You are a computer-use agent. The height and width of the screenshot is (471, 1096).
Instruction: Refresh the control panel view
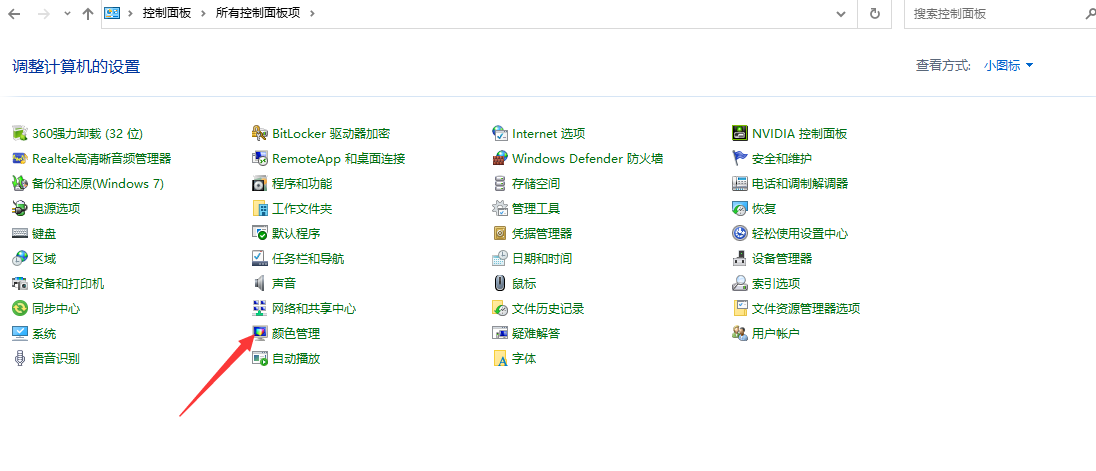click(874, 13)
